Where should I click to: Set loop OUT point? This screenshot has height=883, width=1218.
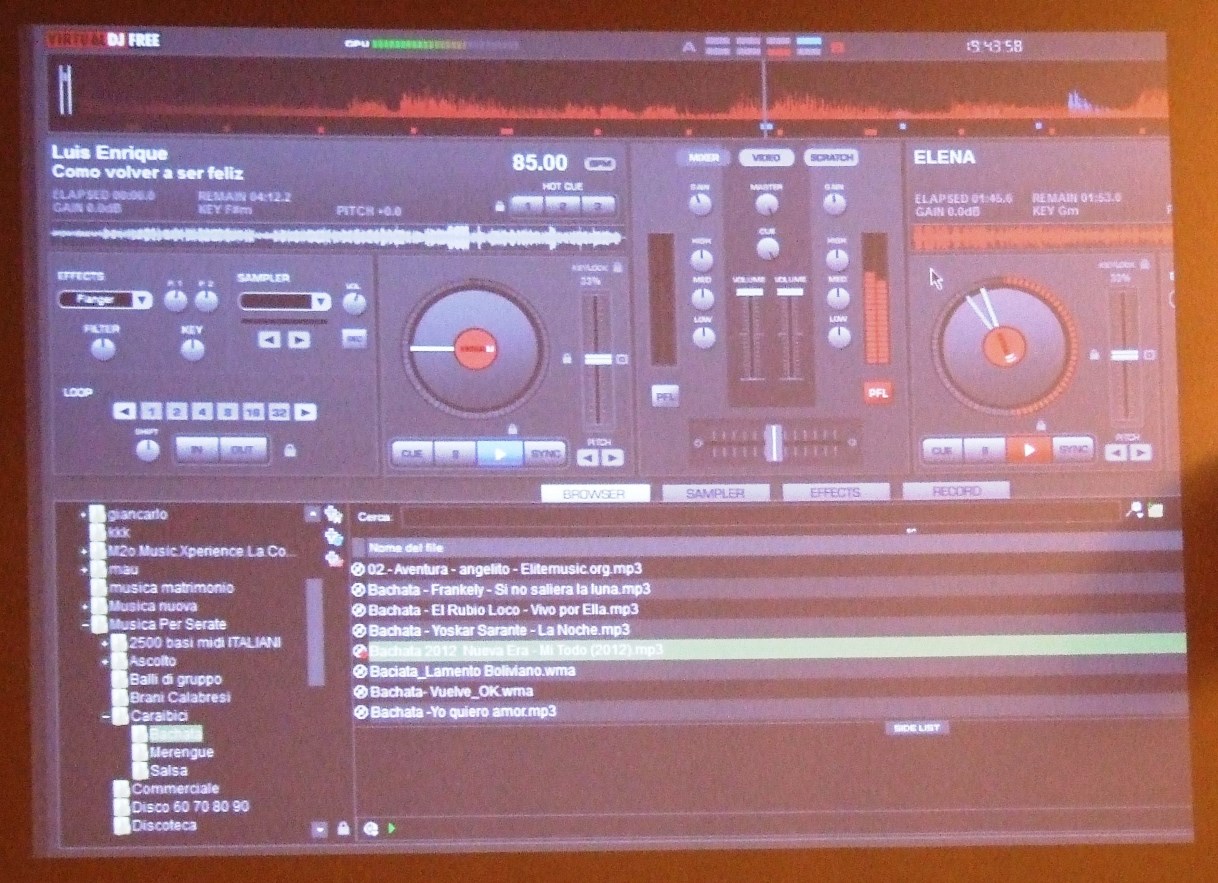(x=243, y=449)
